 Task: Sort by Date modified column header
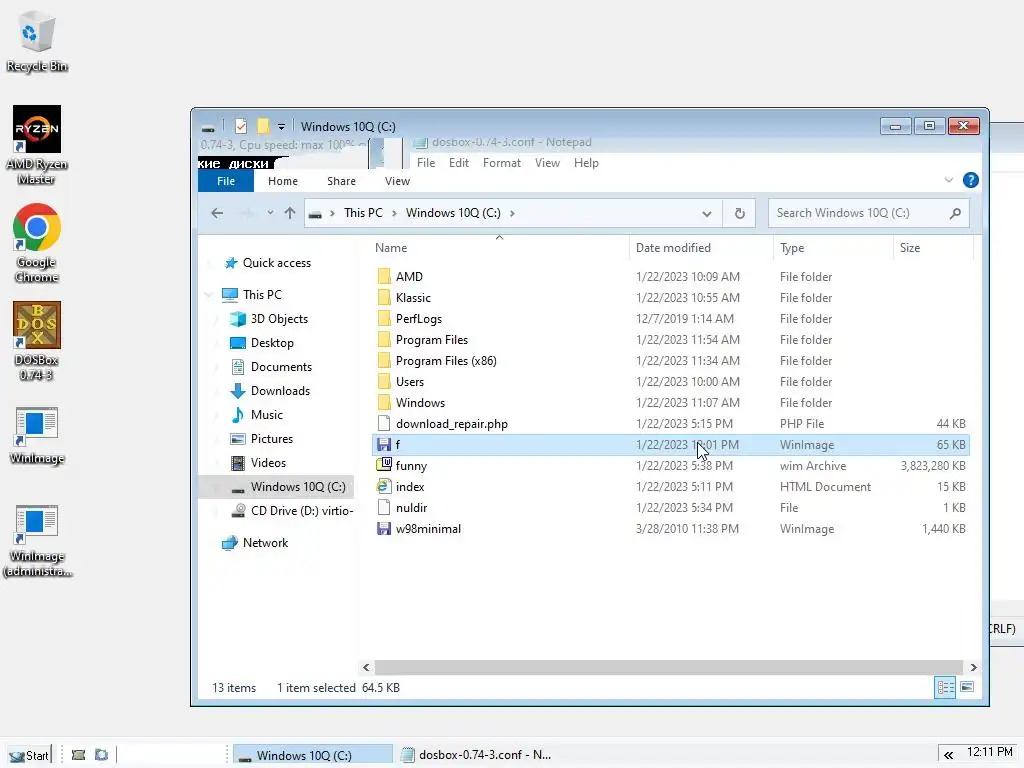coord(701,248)
